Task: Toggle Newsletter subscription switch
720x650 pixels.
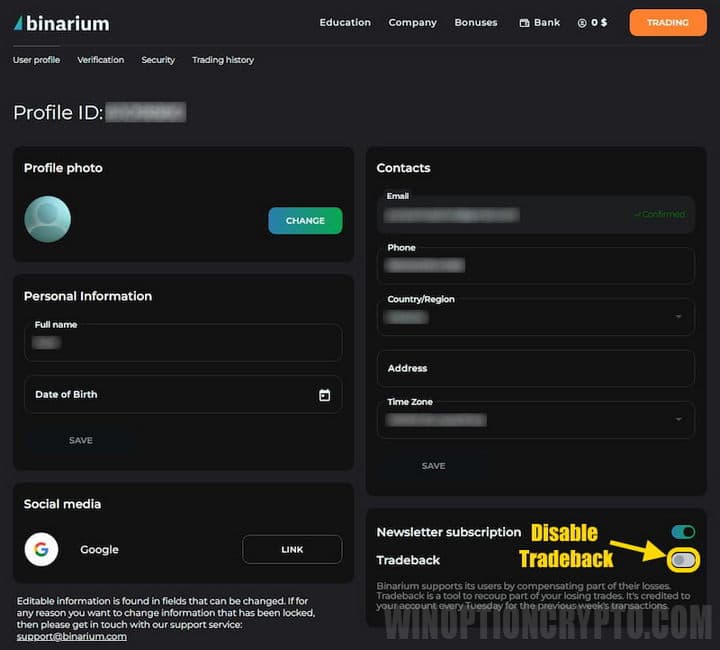Action: pos(683,532)
